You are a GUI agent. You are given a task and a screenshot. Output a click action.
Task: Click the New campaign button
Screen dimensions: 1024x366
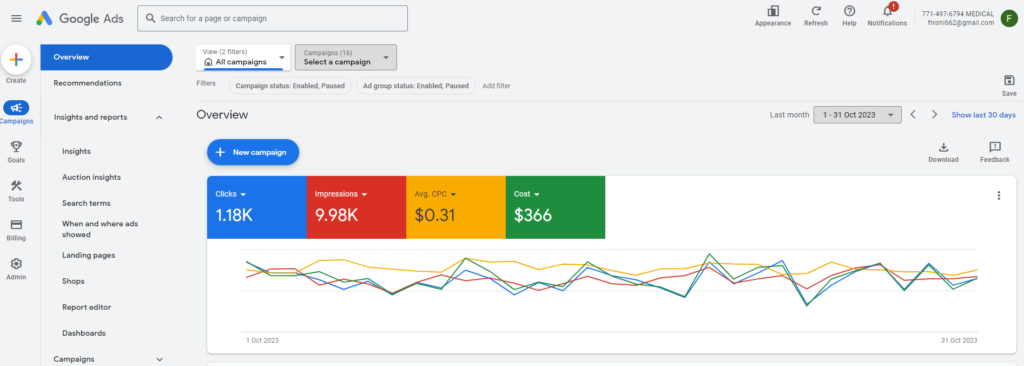tap(253, 152)
